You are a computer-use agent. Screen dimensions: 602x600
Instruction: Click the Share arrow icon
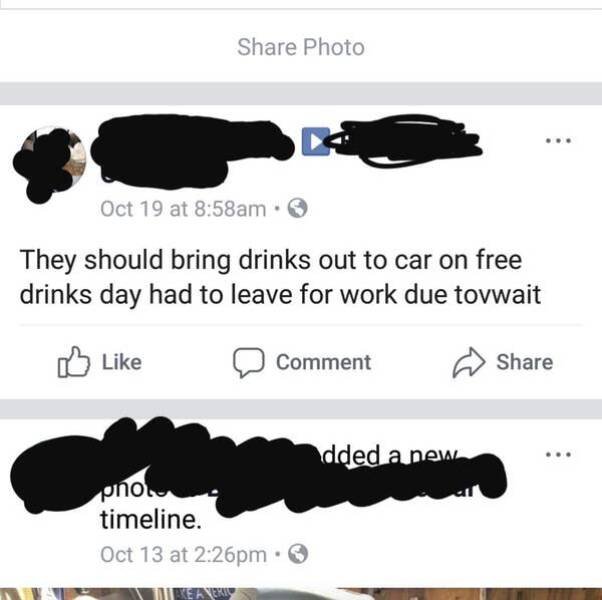pos(469,363)
